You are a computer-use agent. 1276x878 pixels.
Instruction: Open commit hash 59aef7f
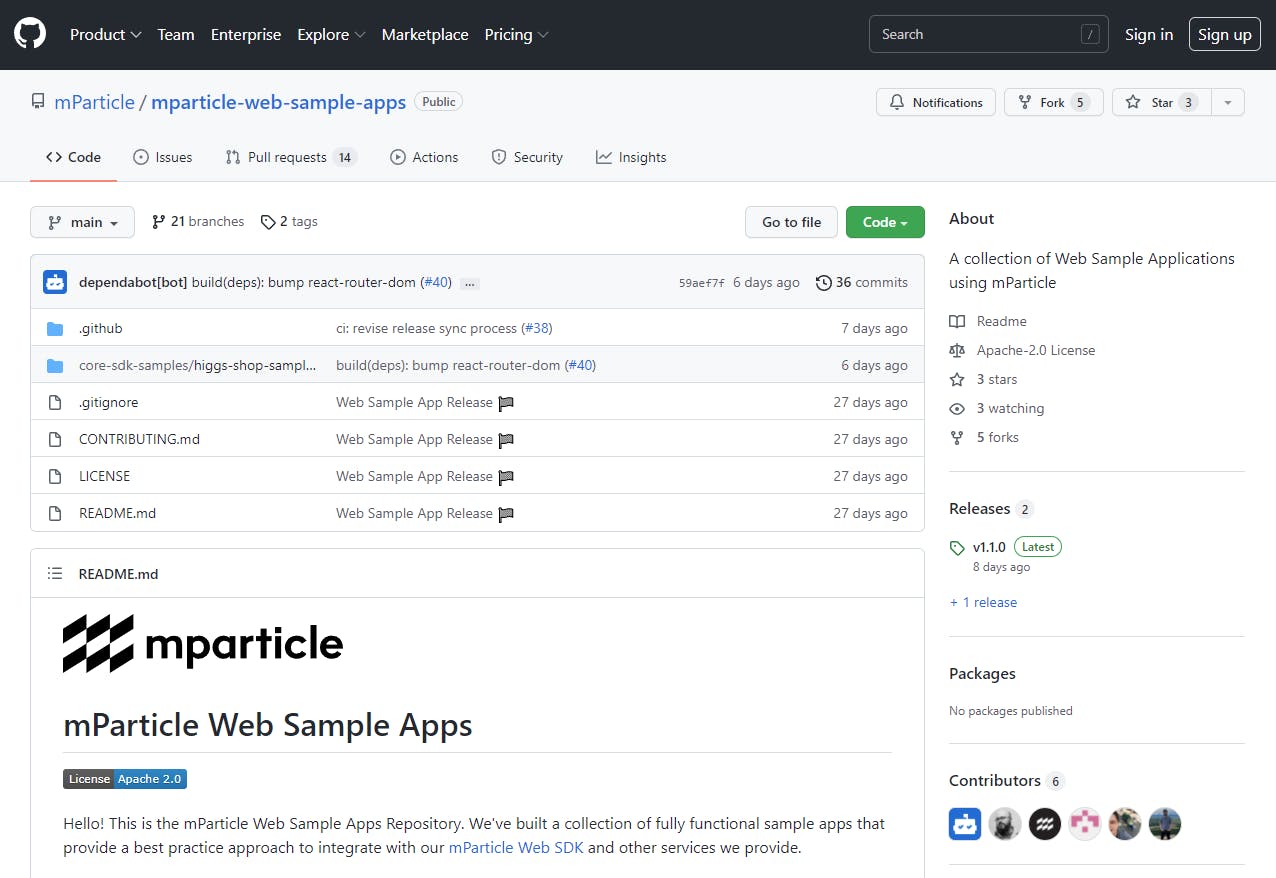[702, 283]
